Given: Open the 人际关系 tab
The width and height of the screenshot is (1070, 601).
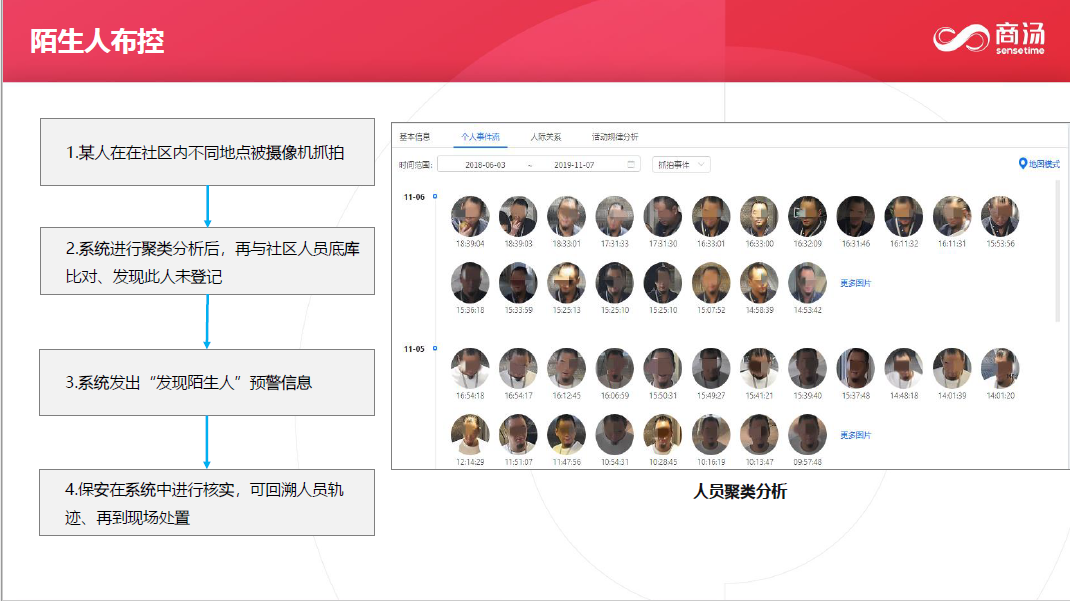Looking at the screenshot, I should click(x=546, y=137).
